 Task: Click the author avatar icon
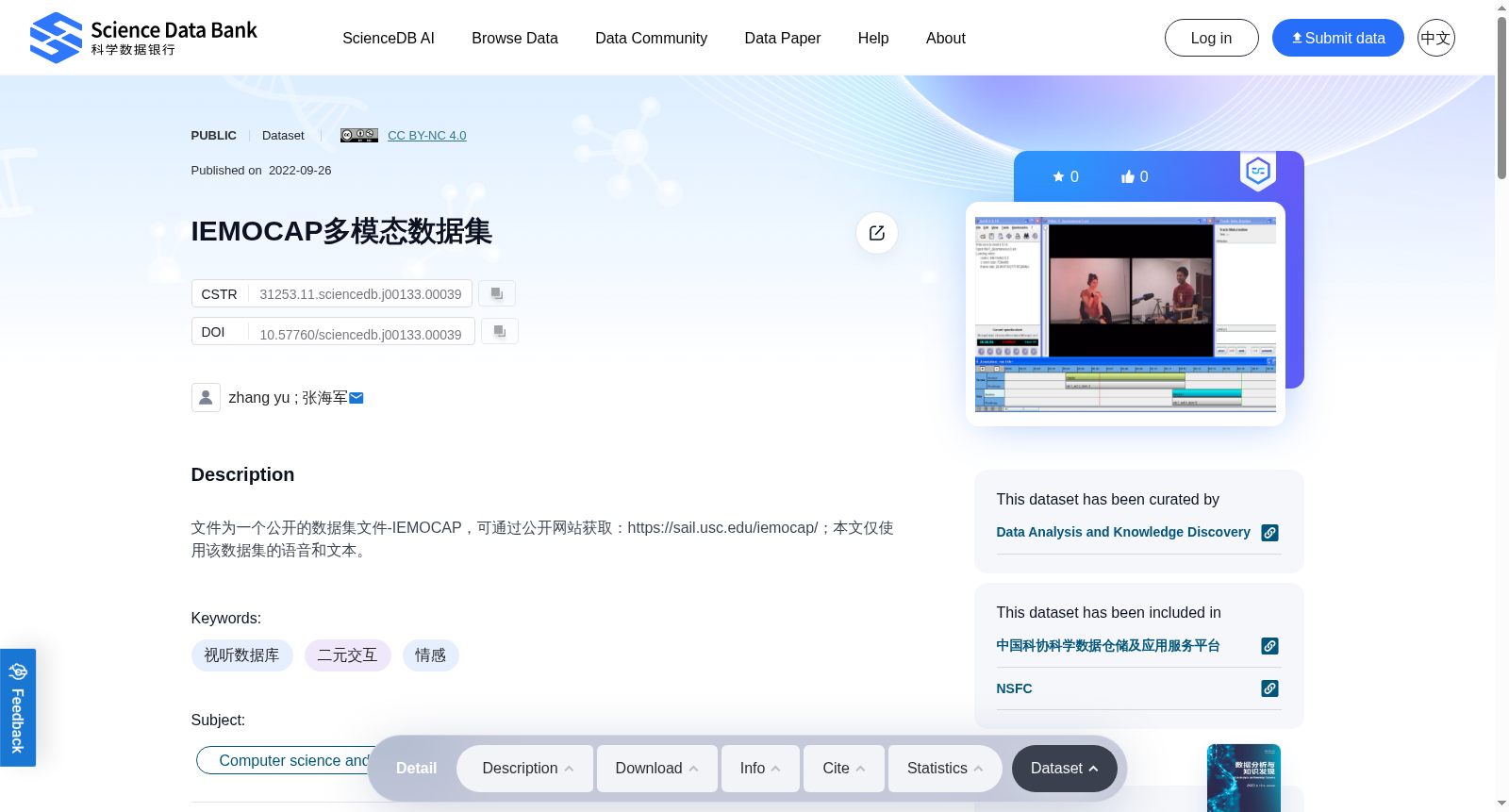[206, 397]
